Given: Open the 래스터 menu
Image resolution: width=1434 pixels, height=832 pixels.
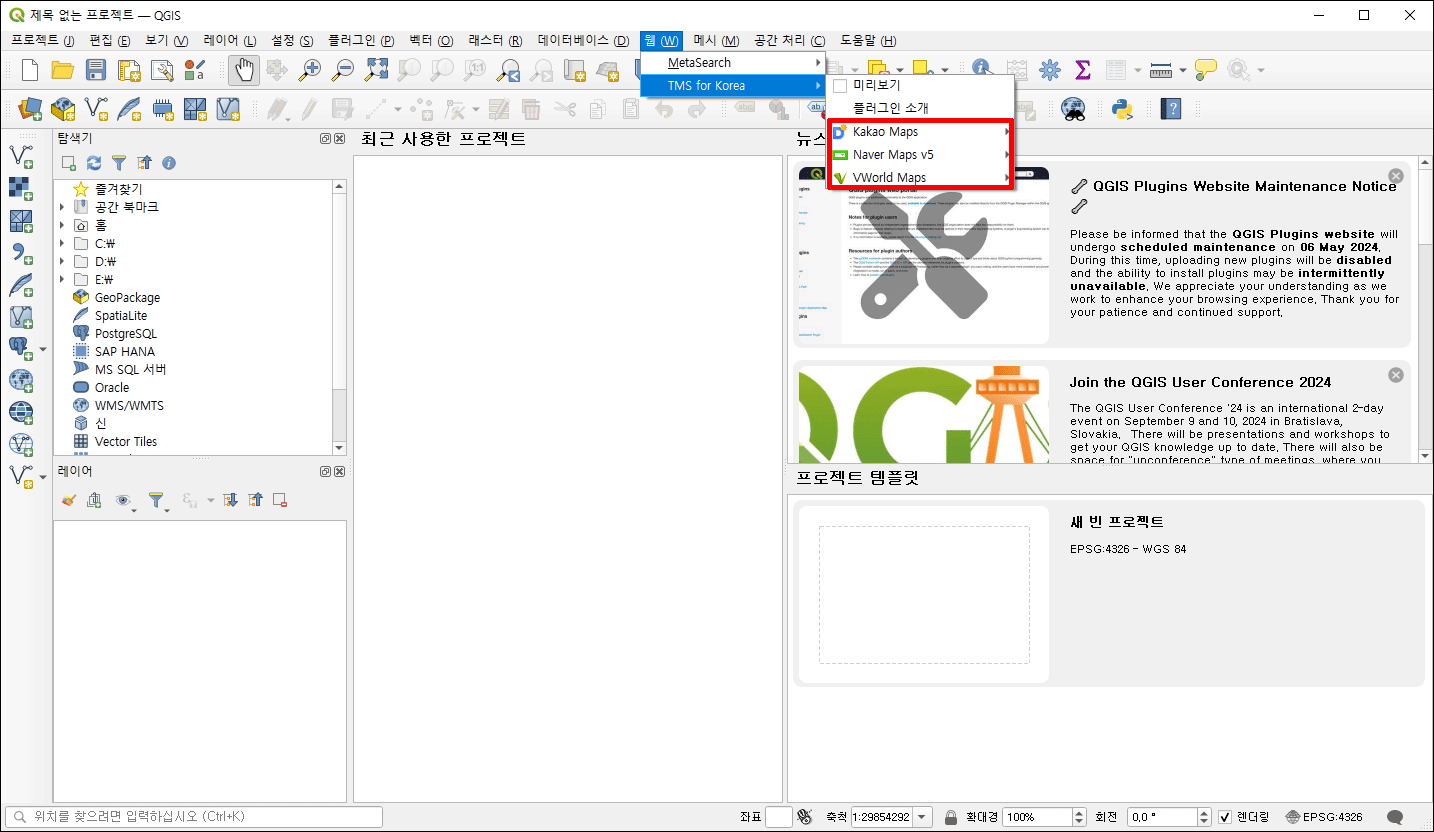Looking at the screenshot, I should (495, 40).
